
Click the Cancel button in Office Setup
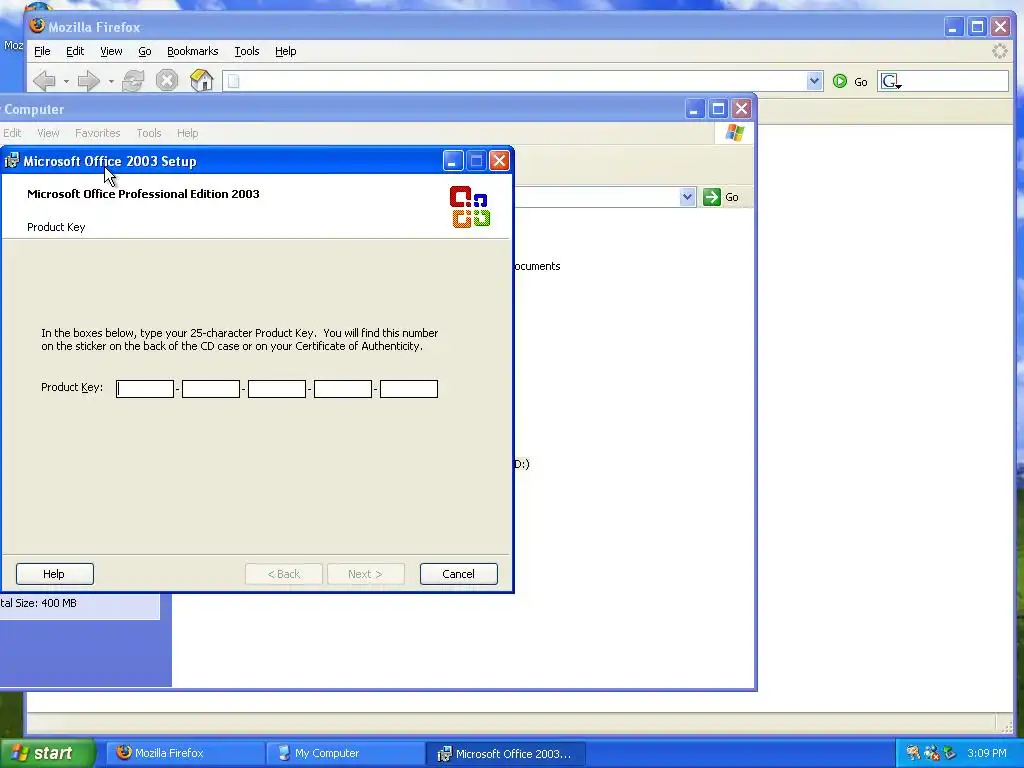point(458,574)
